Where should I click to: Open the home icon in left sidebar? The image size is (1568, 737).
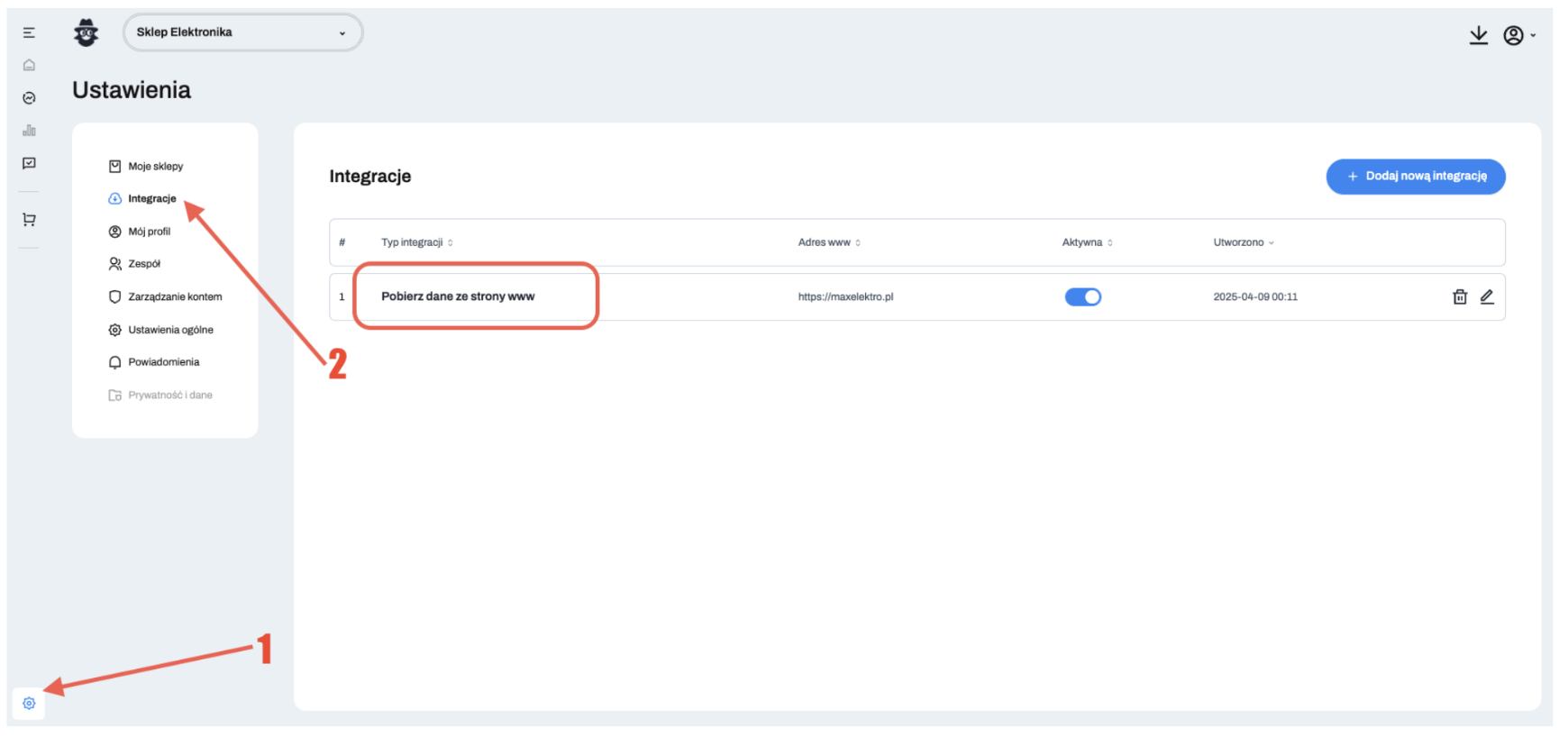tap(29, 65)
